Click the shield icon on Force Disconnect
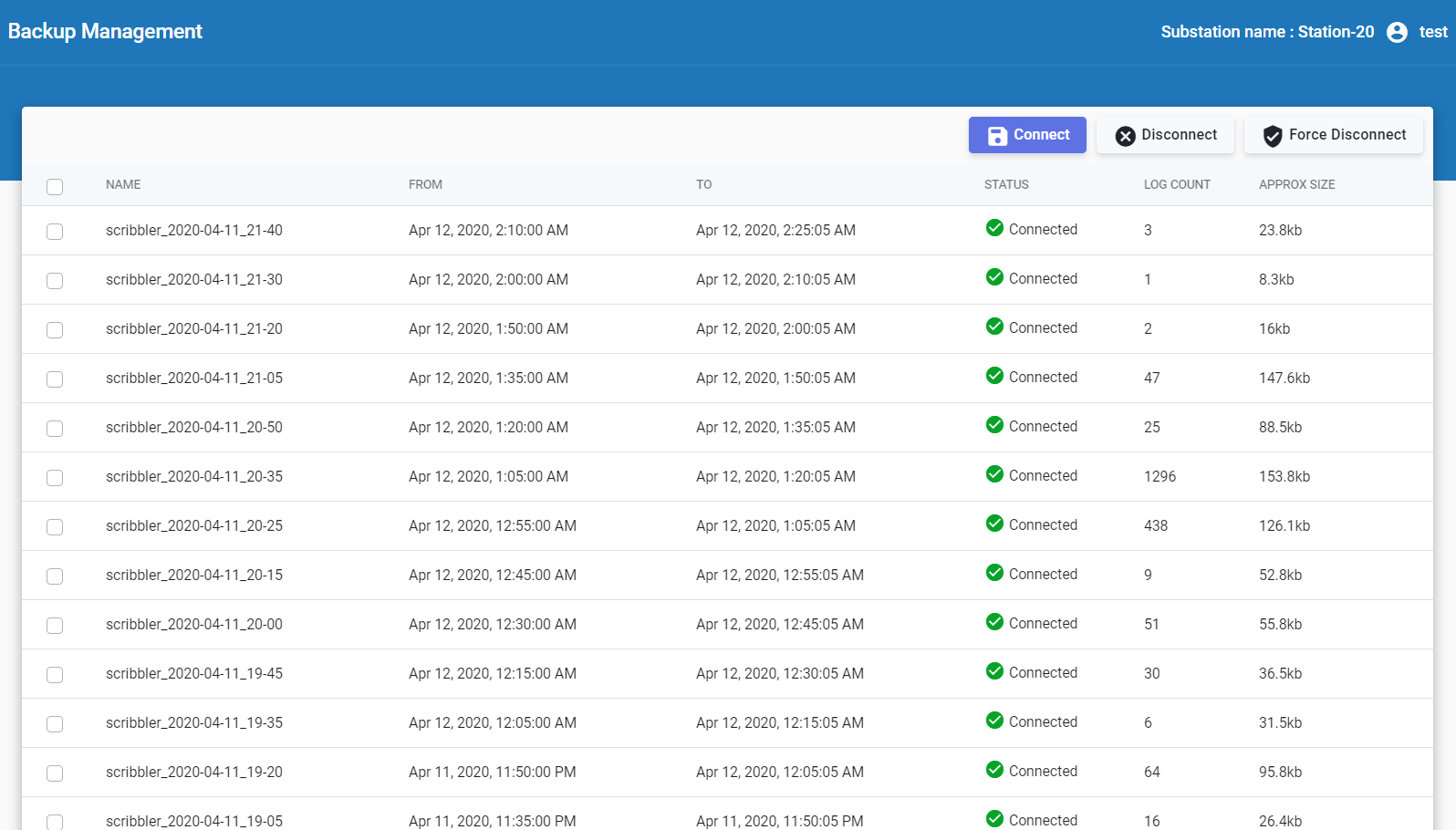This screenshot has height=830, width=1456. click(x=1272, y=136)
